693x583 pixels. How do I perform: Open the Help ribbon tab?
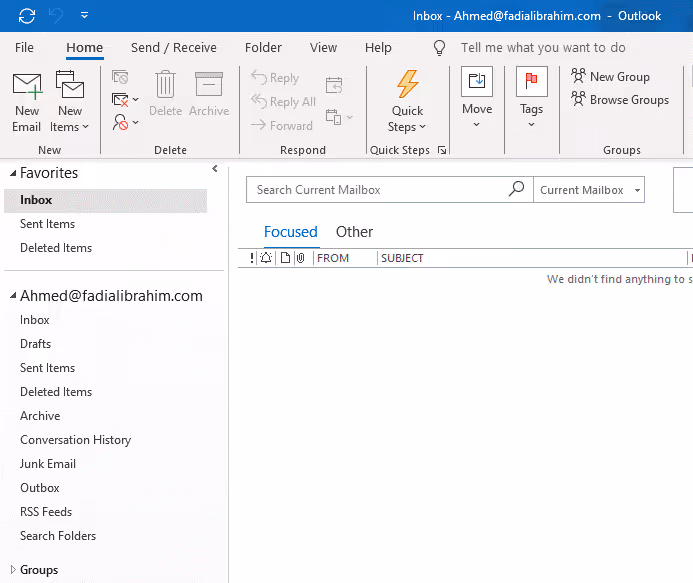pos(378,47)
